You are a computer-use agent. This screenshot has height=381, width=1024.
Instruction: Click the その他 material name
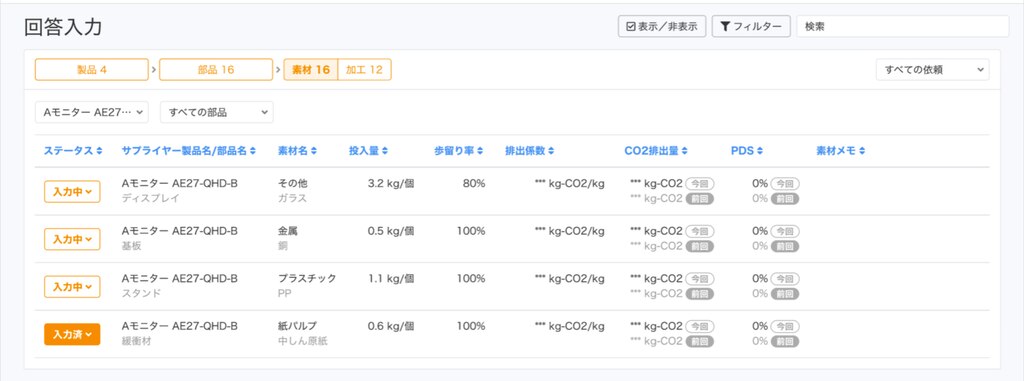pyautogui.click(x=293, y=184)
